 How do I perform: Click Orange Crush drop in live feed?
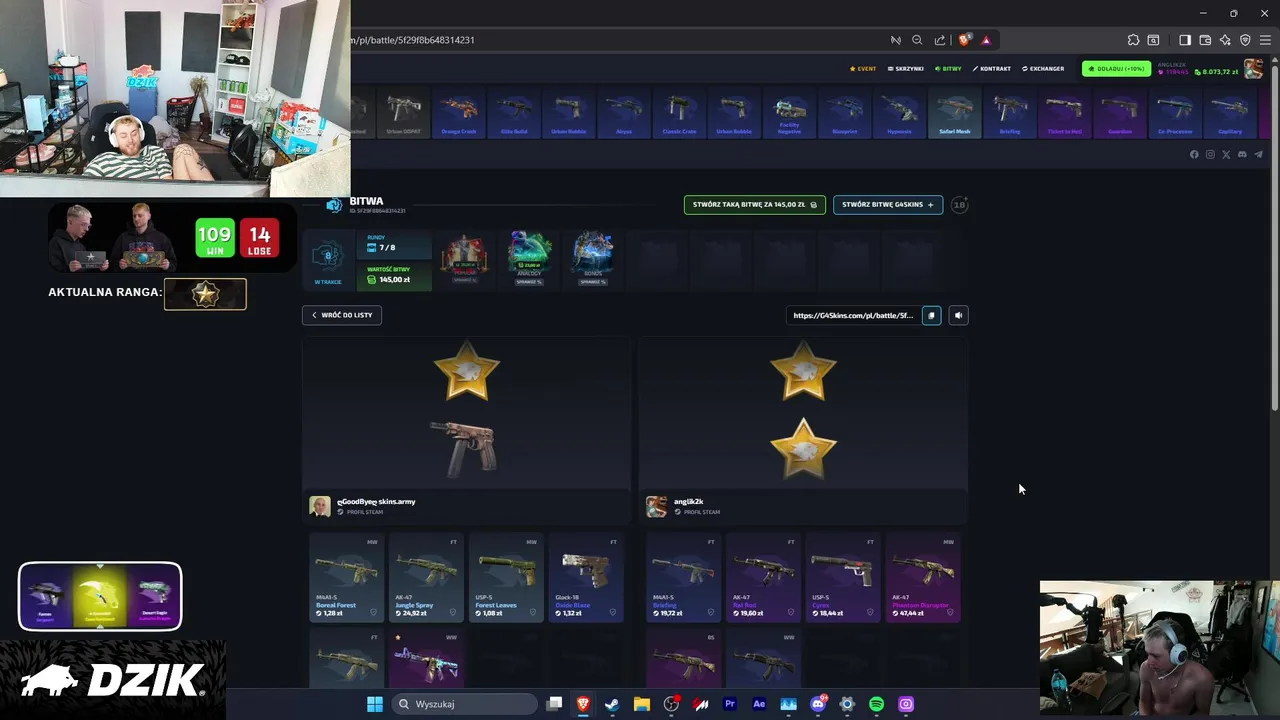[459, 112]
